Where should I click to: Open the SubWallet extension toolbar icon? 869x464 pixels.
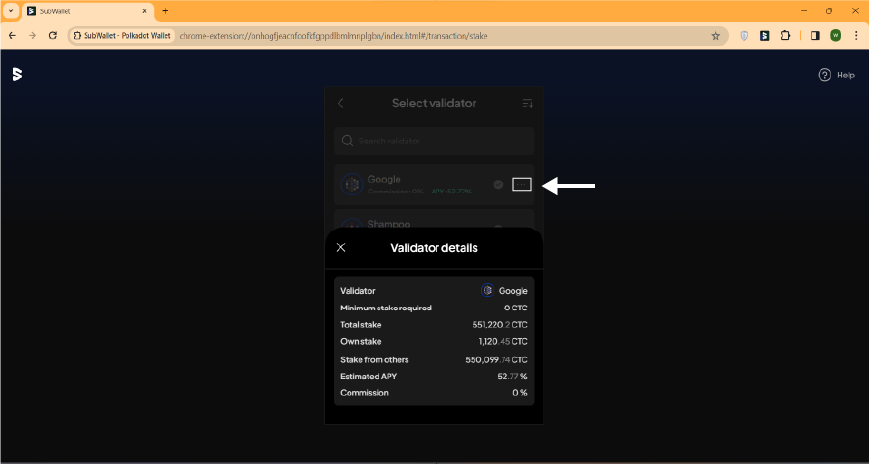pos(765,35)
